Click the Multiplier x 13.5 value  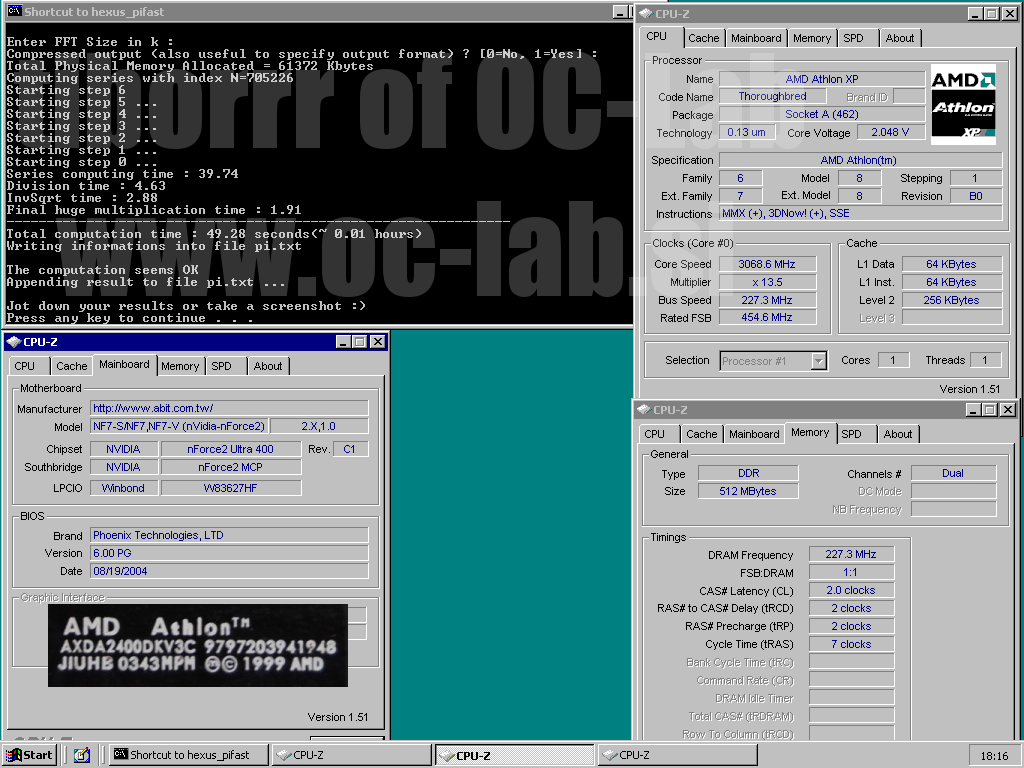[x=767, y=282]
